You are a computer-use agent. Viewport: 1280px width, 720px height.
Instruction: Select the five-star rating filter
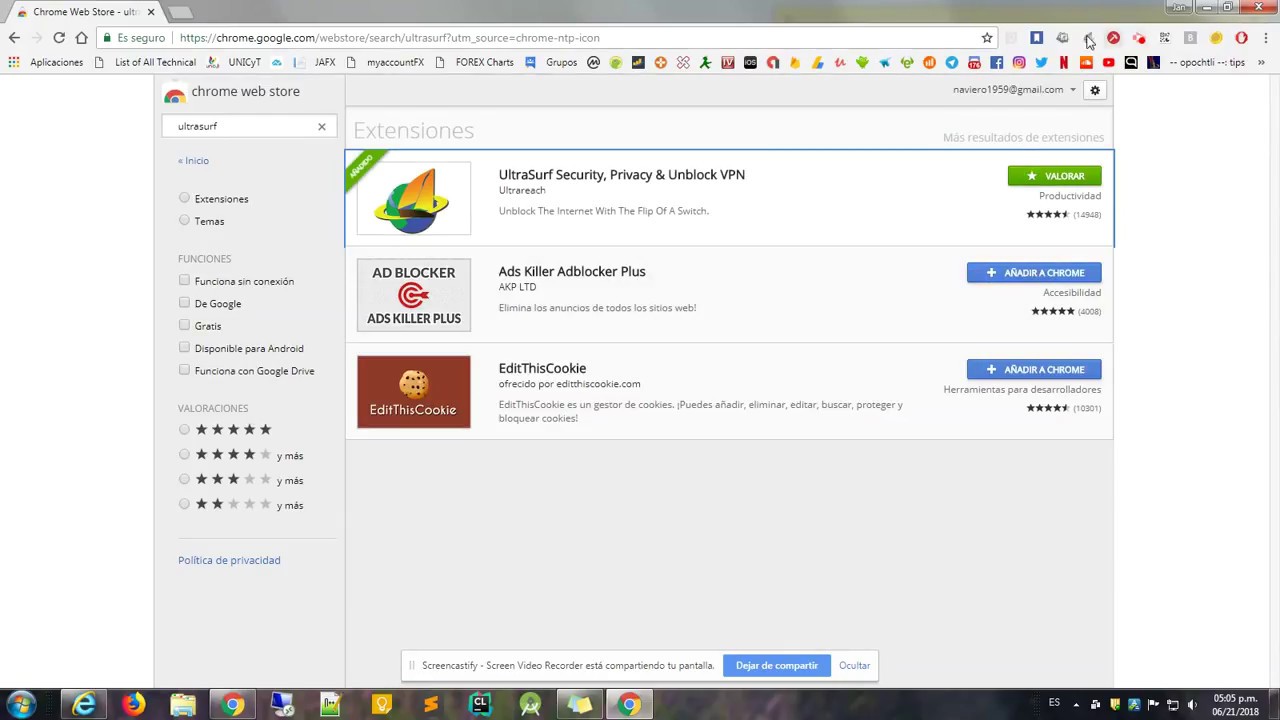pos(184,429)
